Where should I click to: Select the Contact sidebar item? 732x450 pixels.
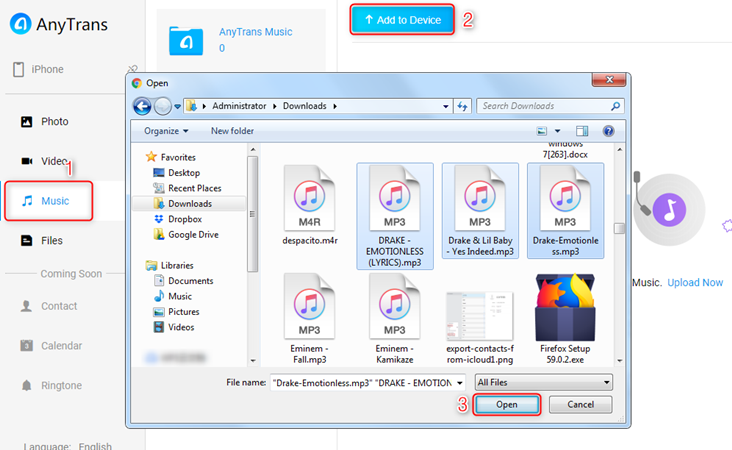click(x=49, y=306)
